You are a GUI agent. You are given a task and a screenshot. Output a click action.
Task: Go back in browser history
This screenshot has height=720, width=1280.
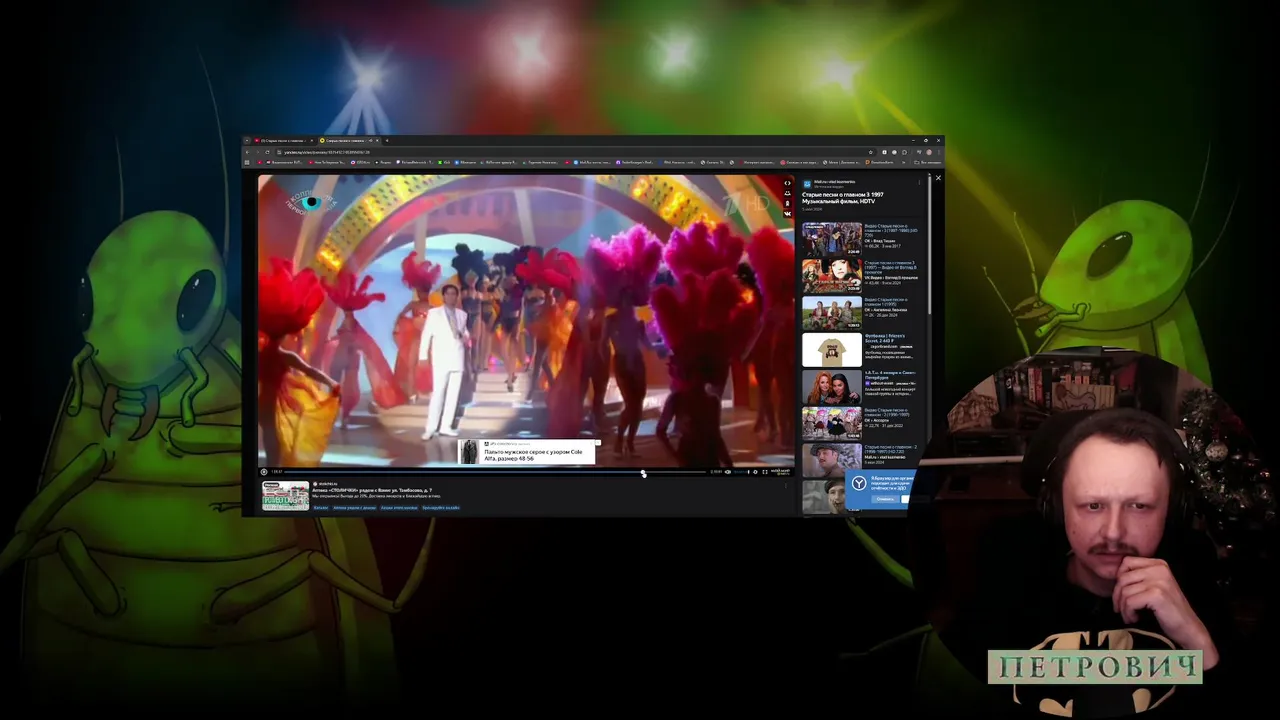(248, 152)
